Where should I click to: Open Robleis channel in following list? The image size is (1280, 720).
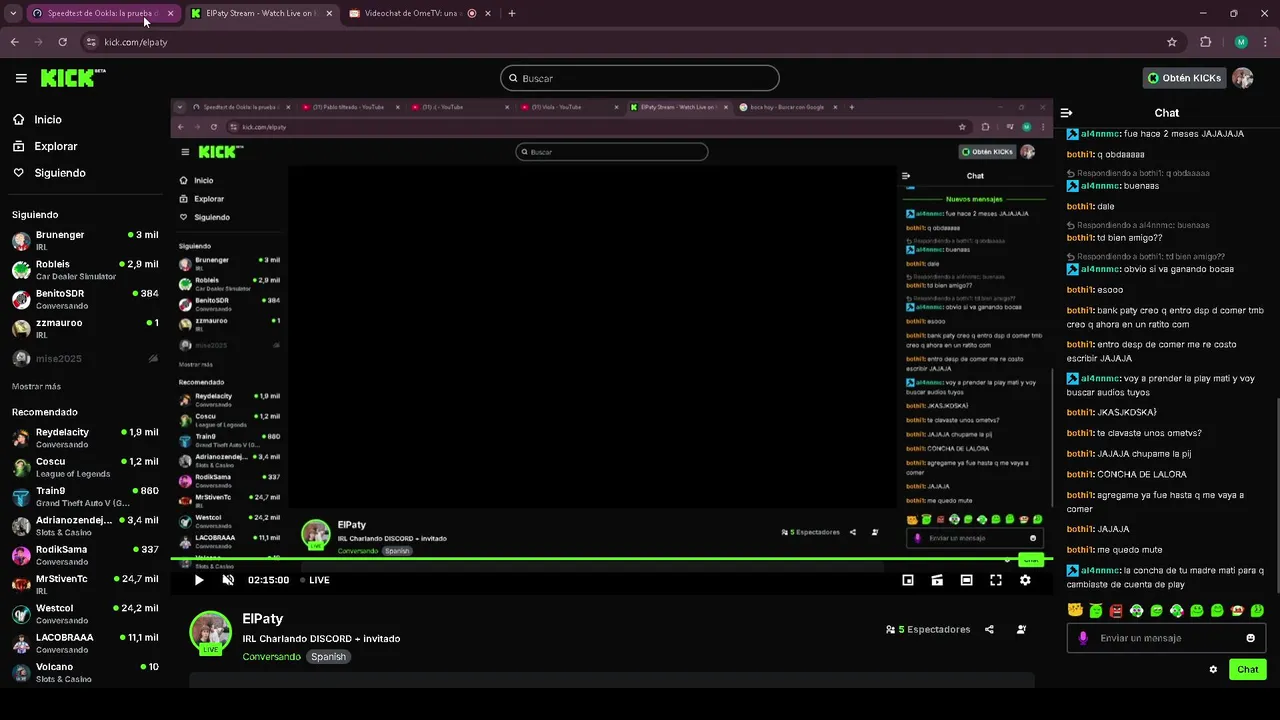coord(85,270)
